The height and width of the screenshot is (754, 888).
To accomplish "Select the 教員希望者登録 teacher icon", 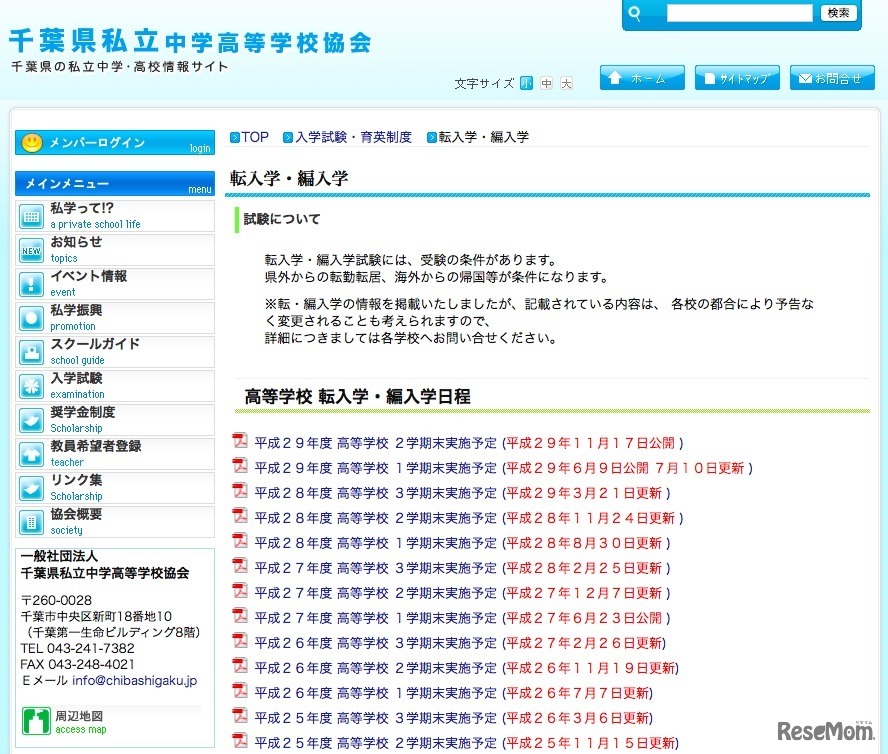I will point(32,453).
